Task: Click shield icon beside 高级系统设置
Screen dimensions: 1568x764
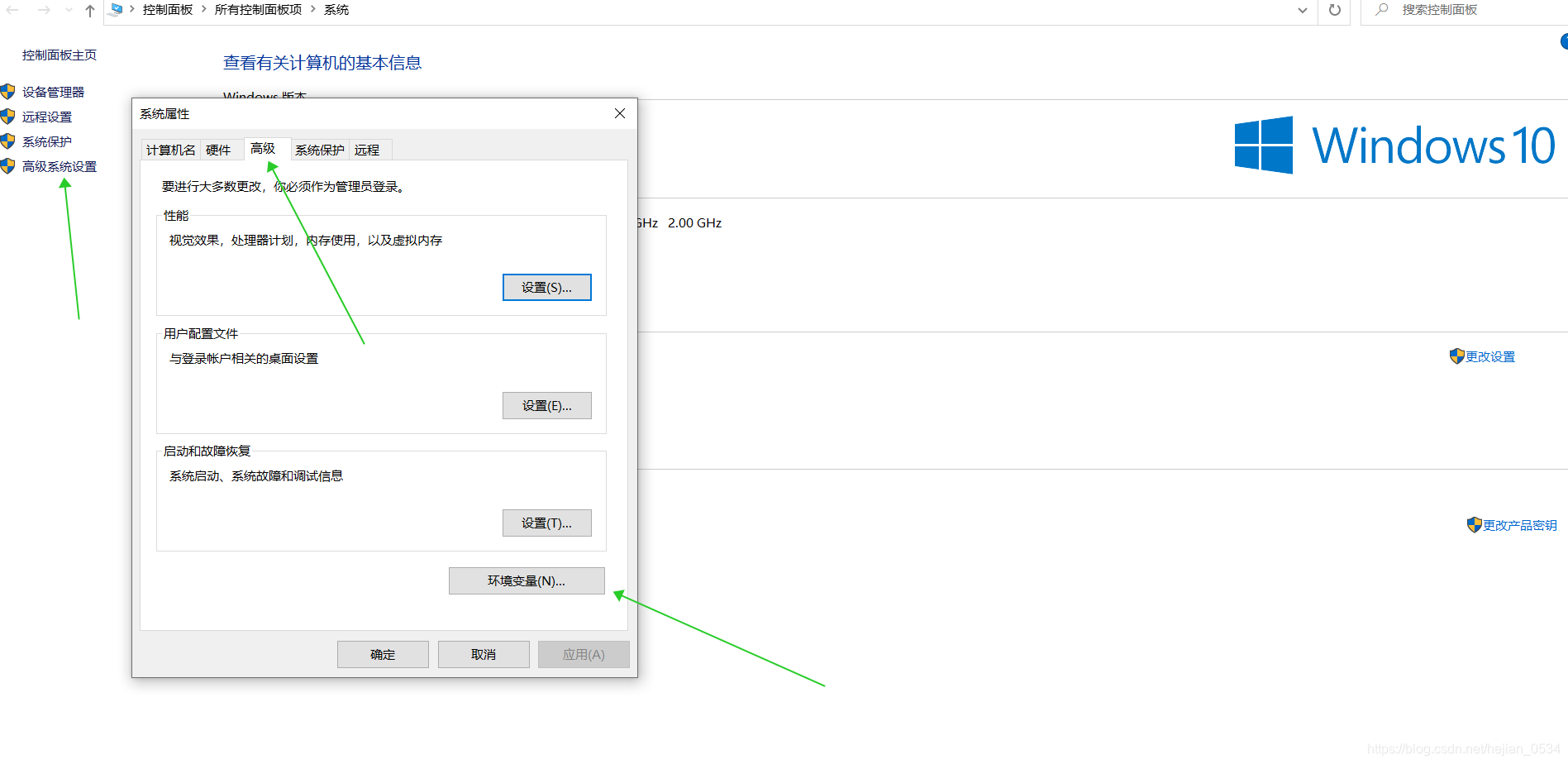Action: pyautogui.click(x=8, y=166)
